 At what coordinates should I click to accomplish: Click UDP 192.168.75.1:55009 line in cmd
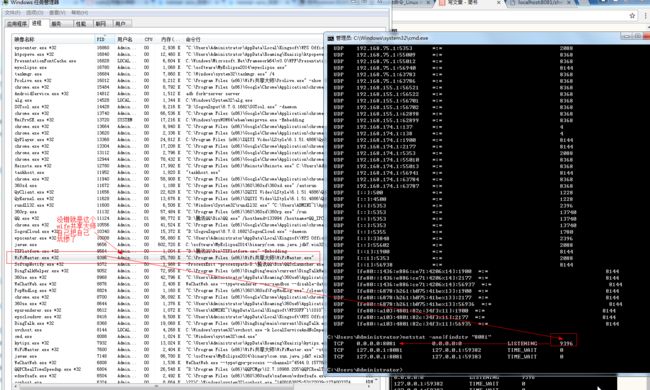tap(453, 55)
